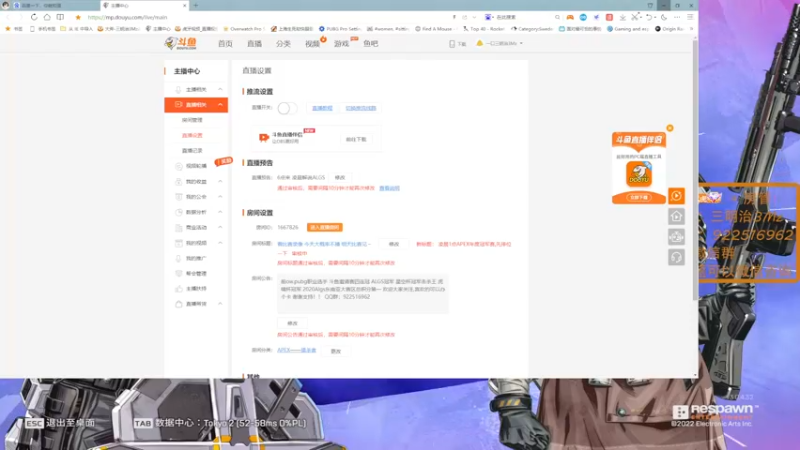Click the page vertical scrollbar thumb
This screenshot has height=450, width=800.
(x=695, y=170)
